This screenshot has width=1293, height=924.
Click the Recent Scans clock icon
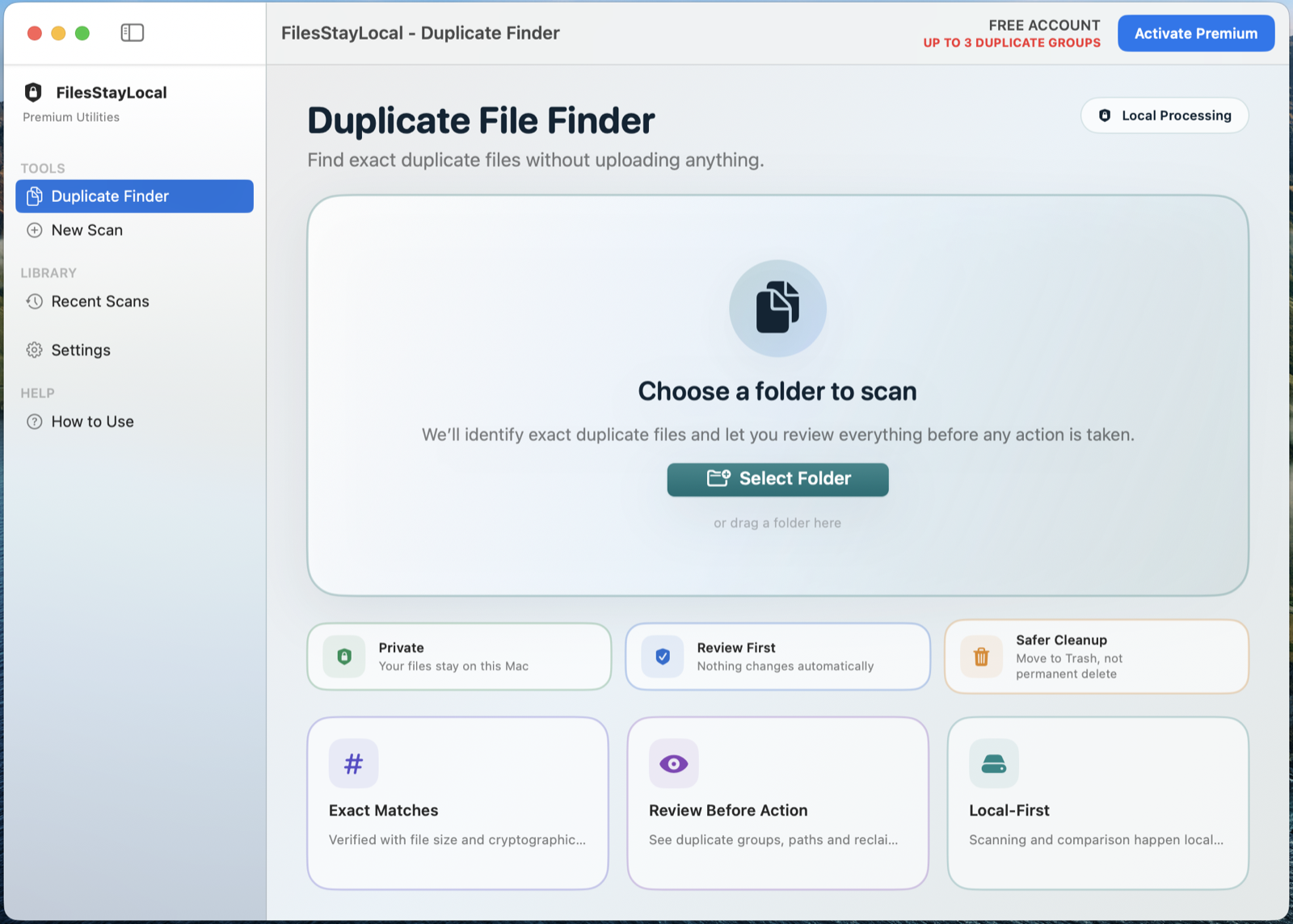35,301
